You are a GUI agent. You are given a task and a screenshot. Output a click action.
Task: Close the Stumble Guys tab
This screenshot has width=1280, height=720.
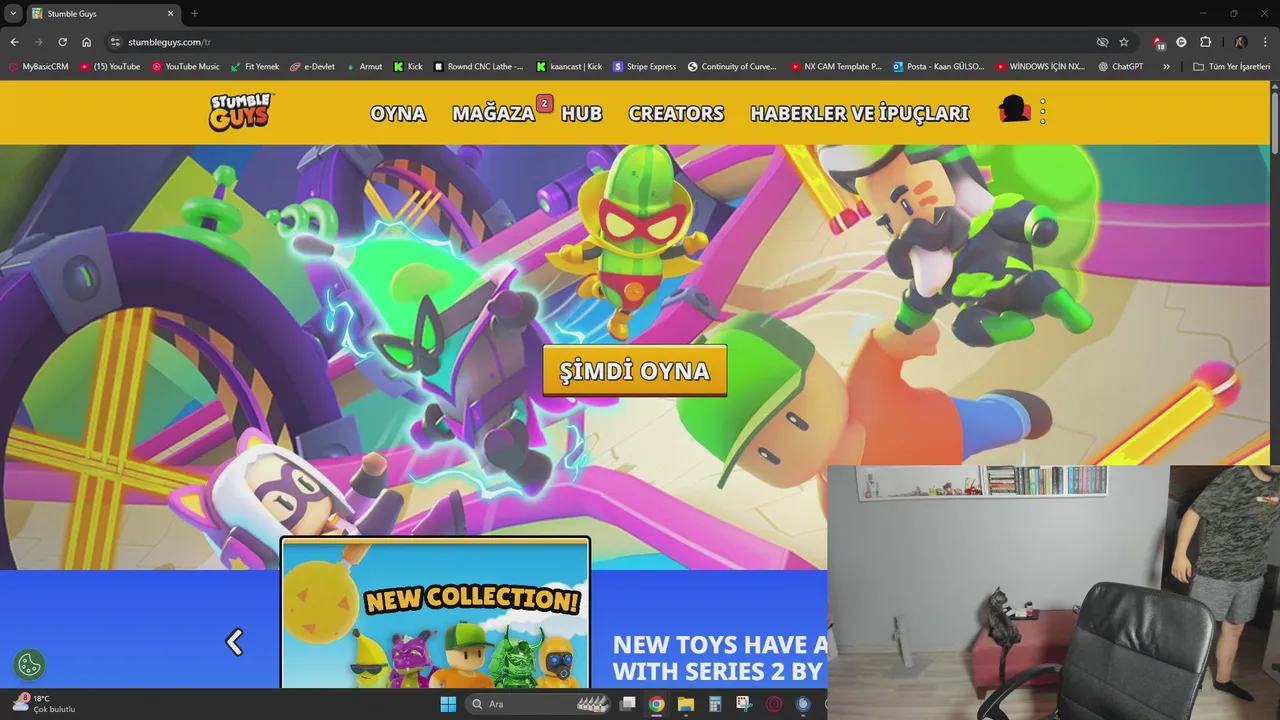170,14
